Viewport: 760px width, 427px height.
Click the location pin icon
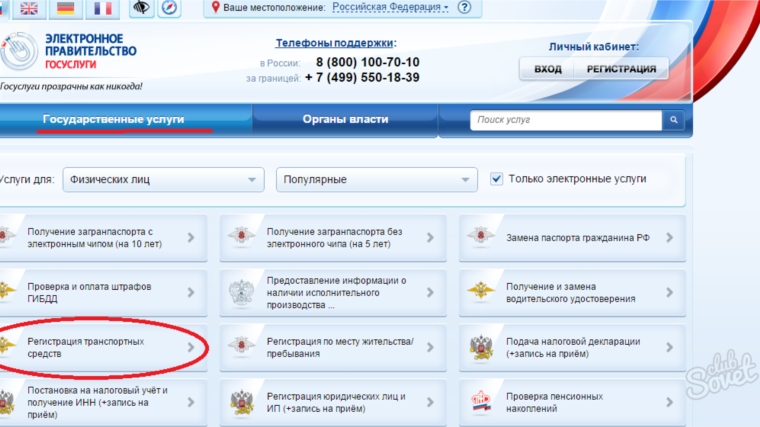click(x=216, y=7)
